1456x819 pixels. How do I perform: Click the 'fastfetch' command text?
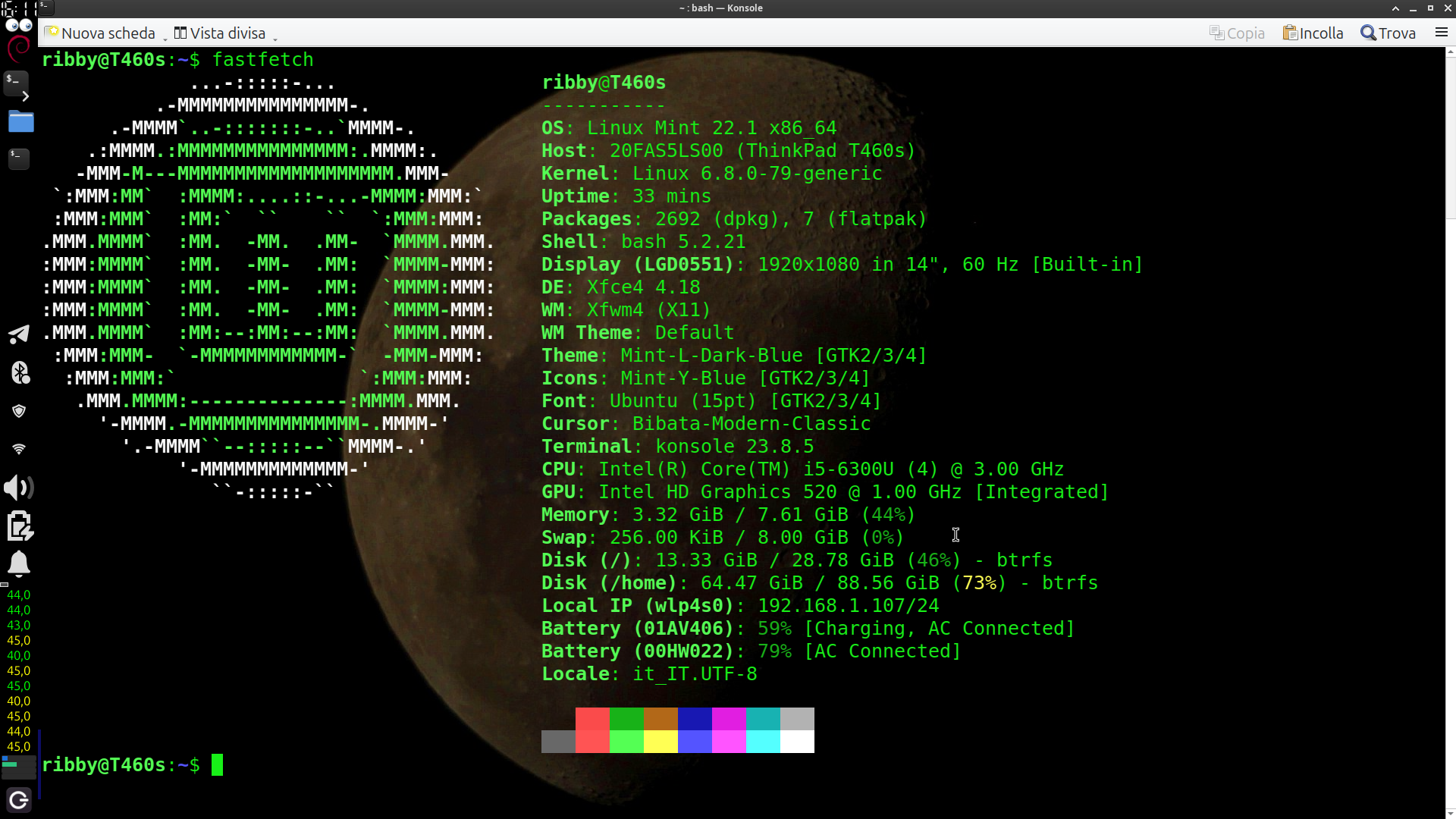click(262, 59)
